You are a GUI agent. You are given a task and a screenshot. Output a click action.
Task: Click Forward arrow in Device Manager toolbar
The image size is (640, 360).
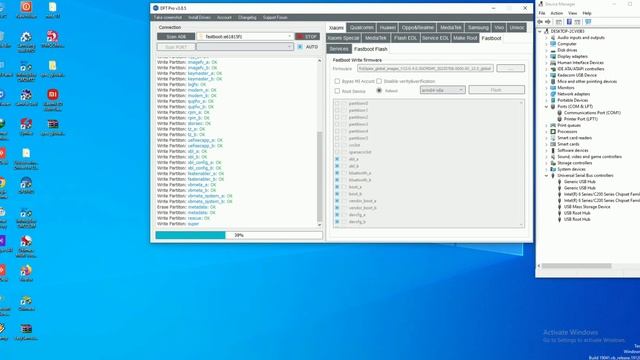548,22
